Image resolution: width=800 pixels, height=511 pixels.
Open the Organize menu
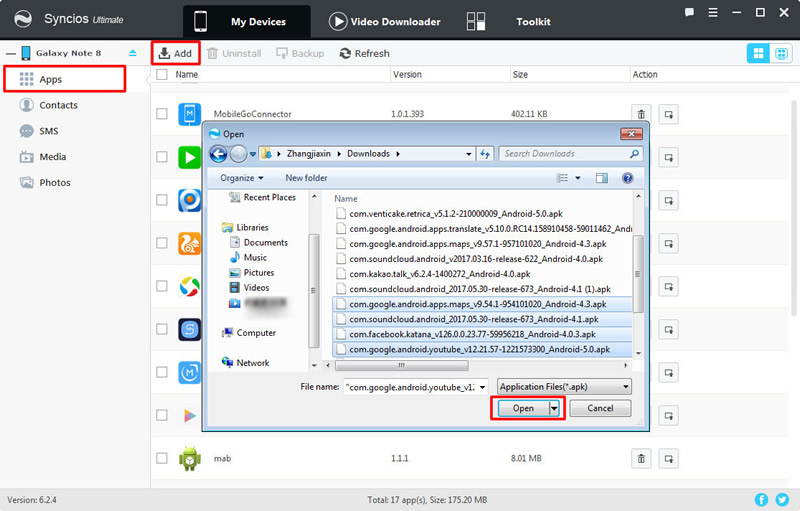(x=241, y=178)
